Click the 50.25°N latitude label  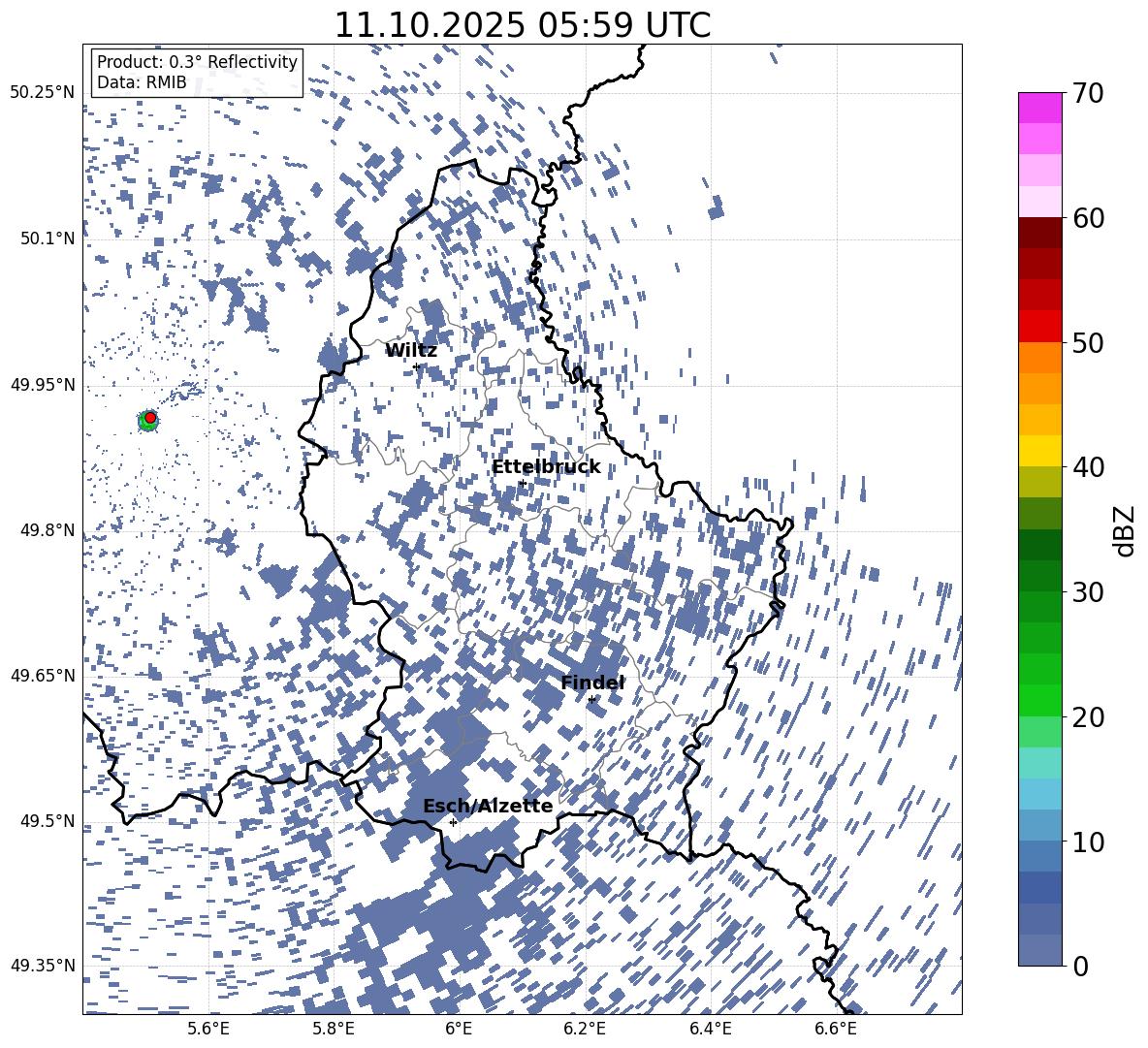[43, 93]
